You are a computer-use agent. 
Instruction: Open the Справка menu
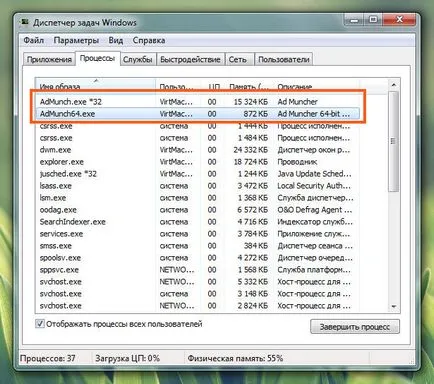tap(149, 41)
